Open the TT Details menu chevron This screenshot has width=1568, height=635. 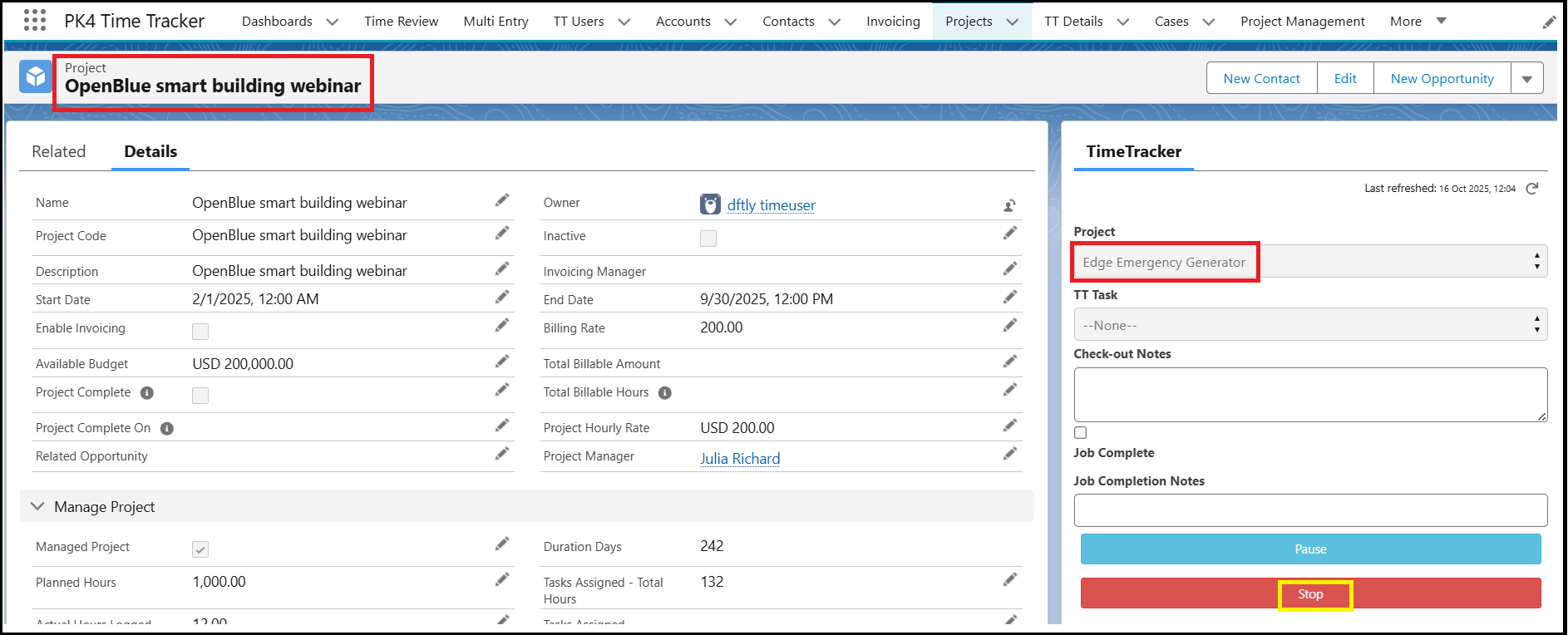point(1123,22)
